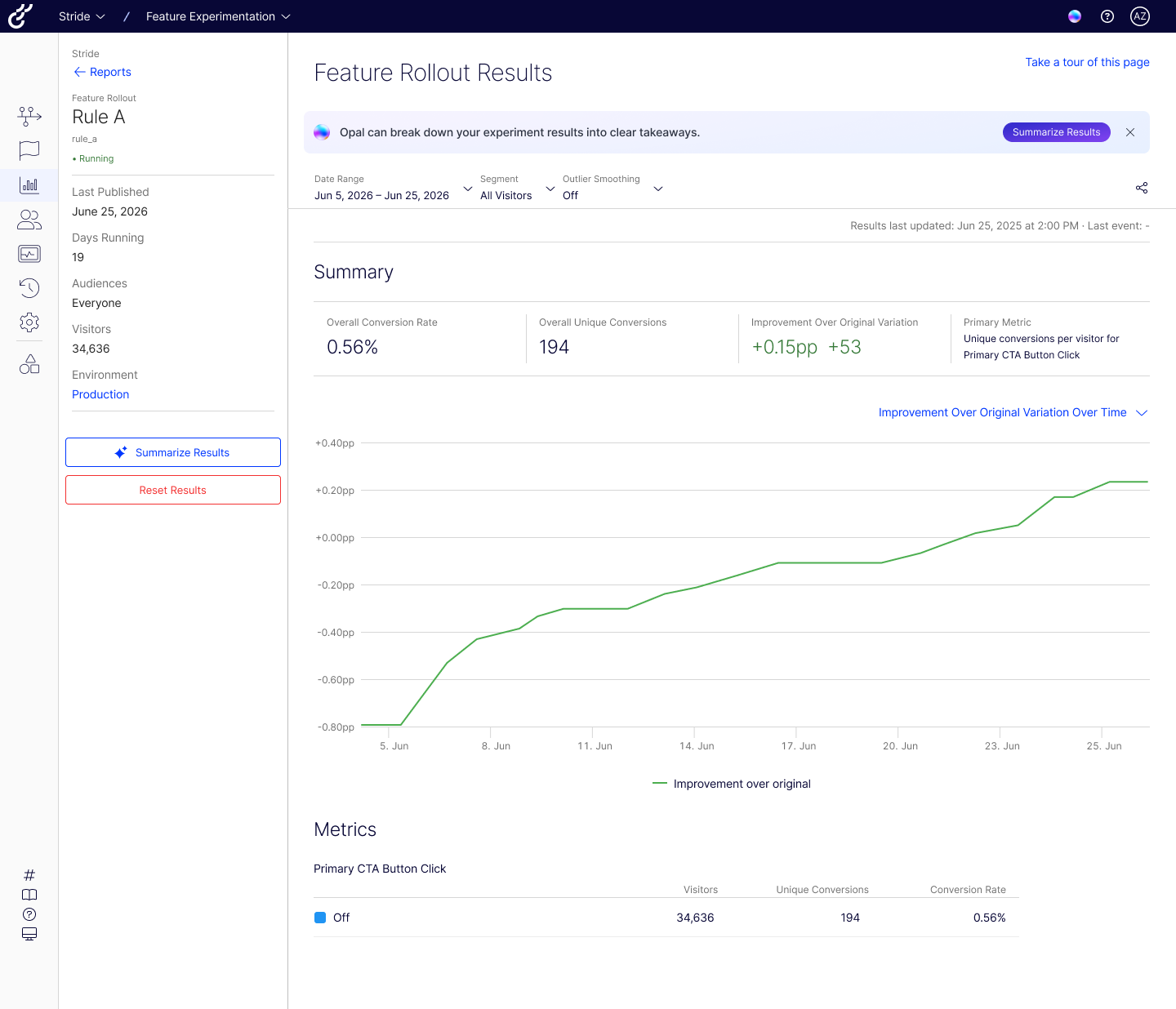
Task: Click the share results icon
Action: pyautogui.click(x=1142, y=188)
